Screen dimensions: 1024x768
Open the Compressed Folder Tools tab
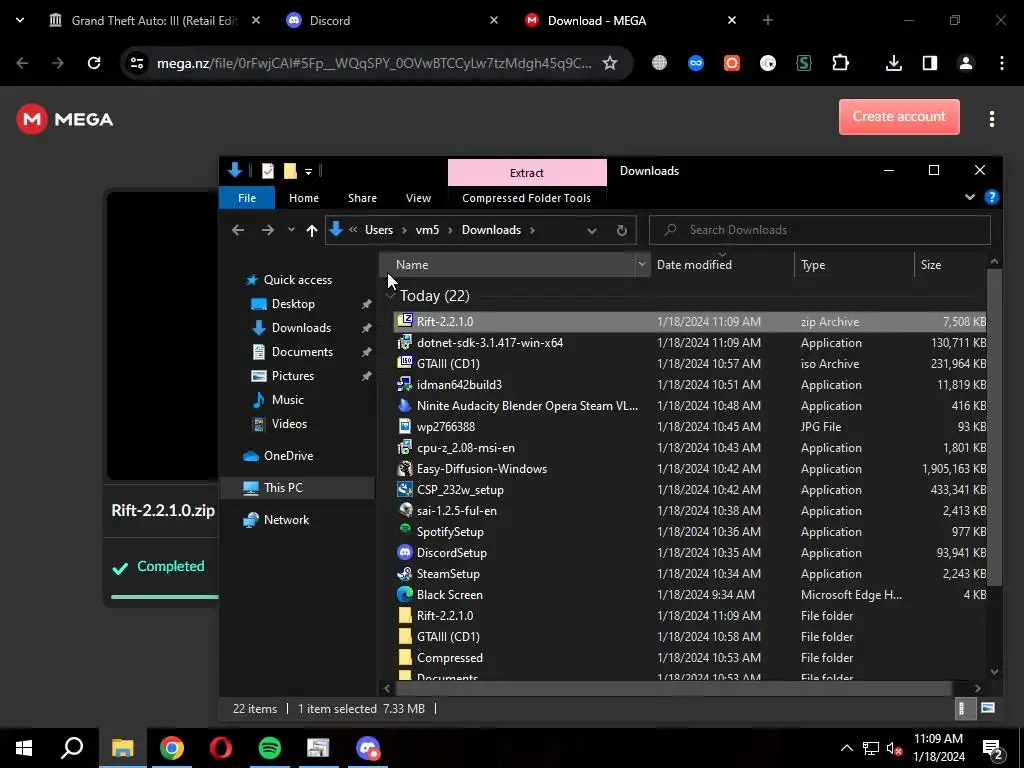coord(526,198)
